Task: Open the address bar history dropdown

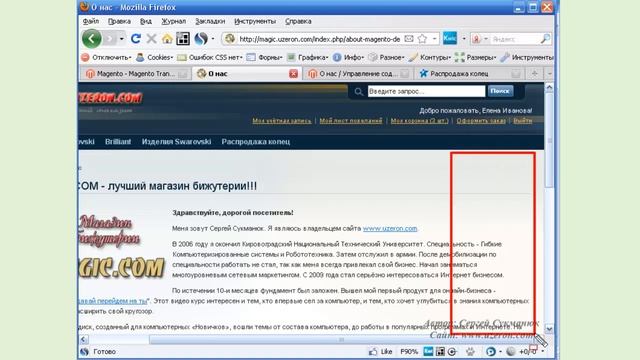Action: click(435, 39)
